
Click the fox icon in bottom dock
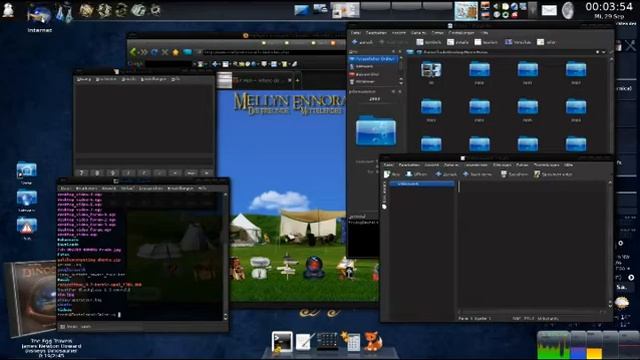point(373,342)
